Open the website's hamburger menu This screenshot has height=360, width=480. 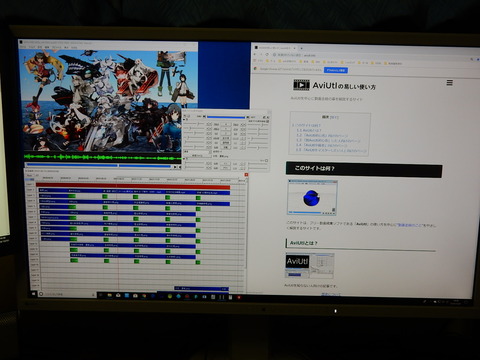(449, 82)
